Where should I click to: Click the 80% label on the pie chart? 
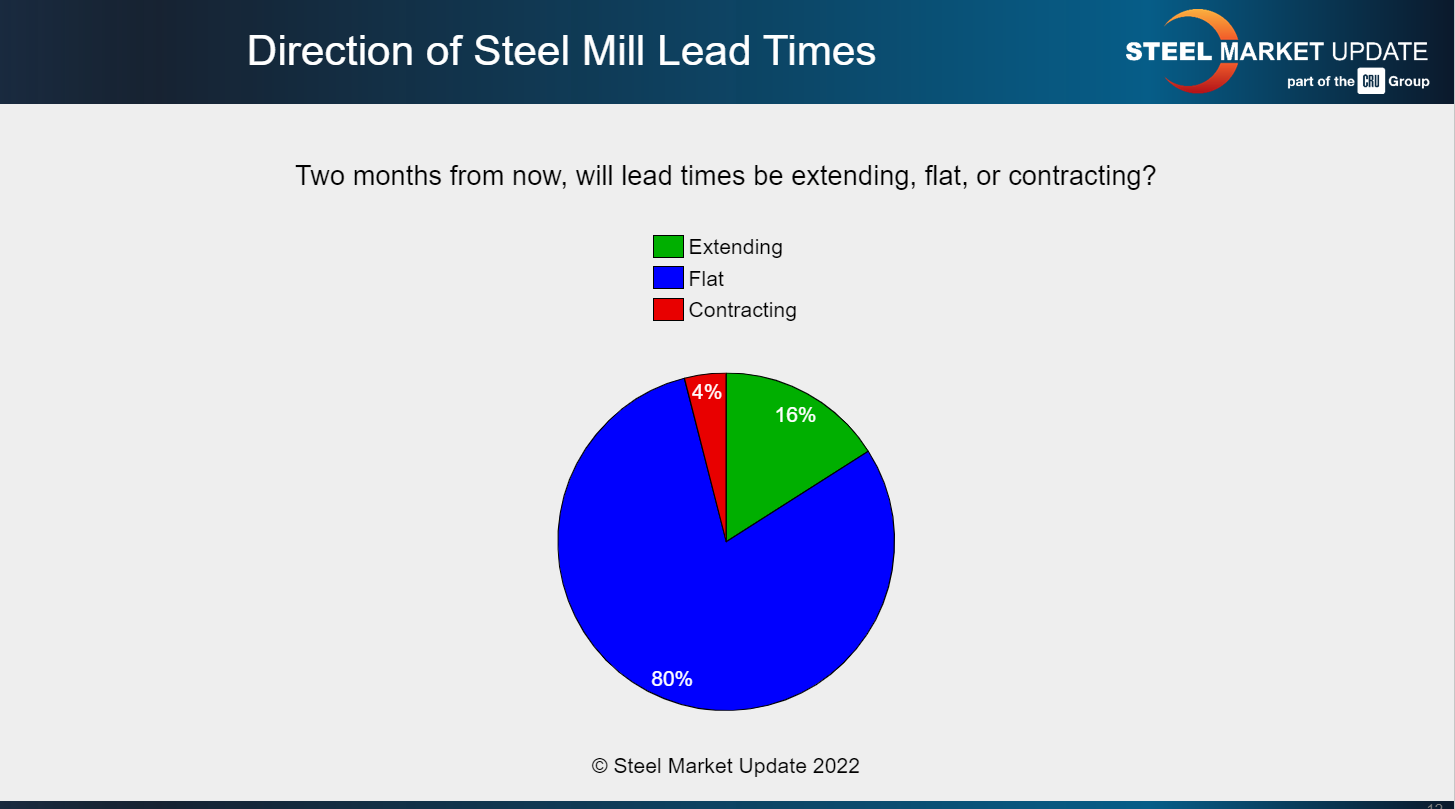(672, 679)
